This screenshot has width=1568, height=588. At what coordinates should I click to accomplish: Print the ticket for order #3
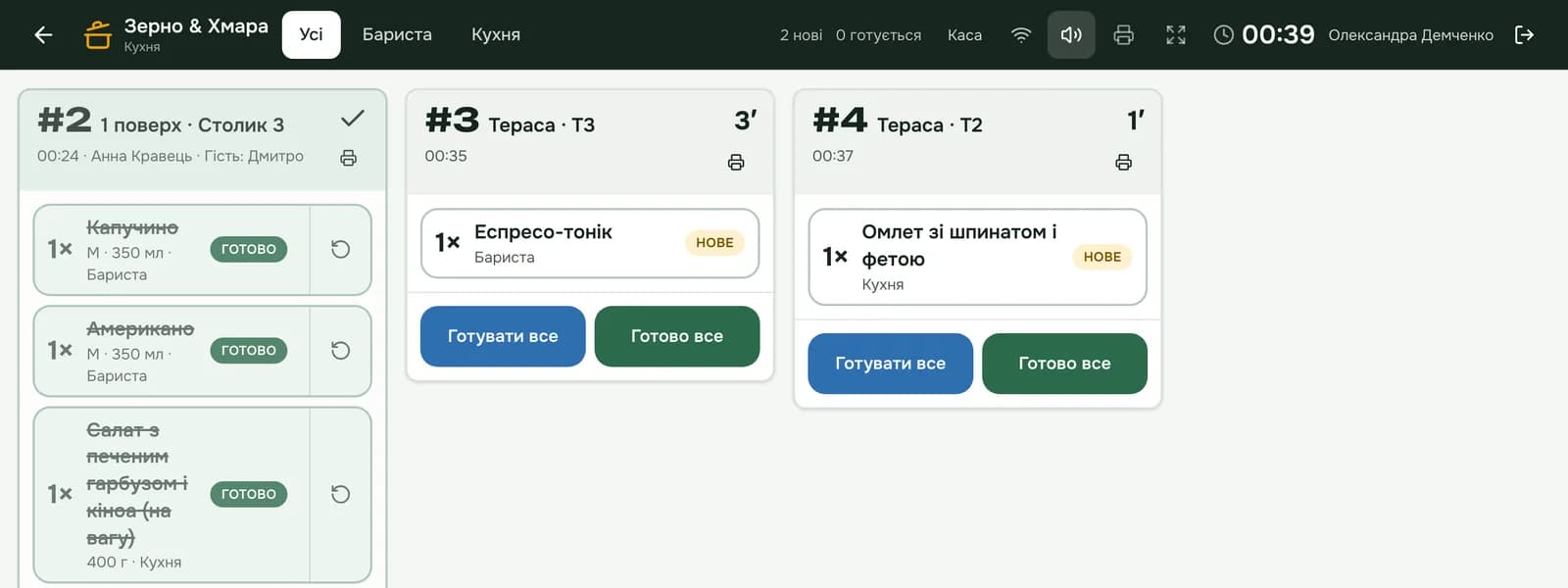point(736,162)
